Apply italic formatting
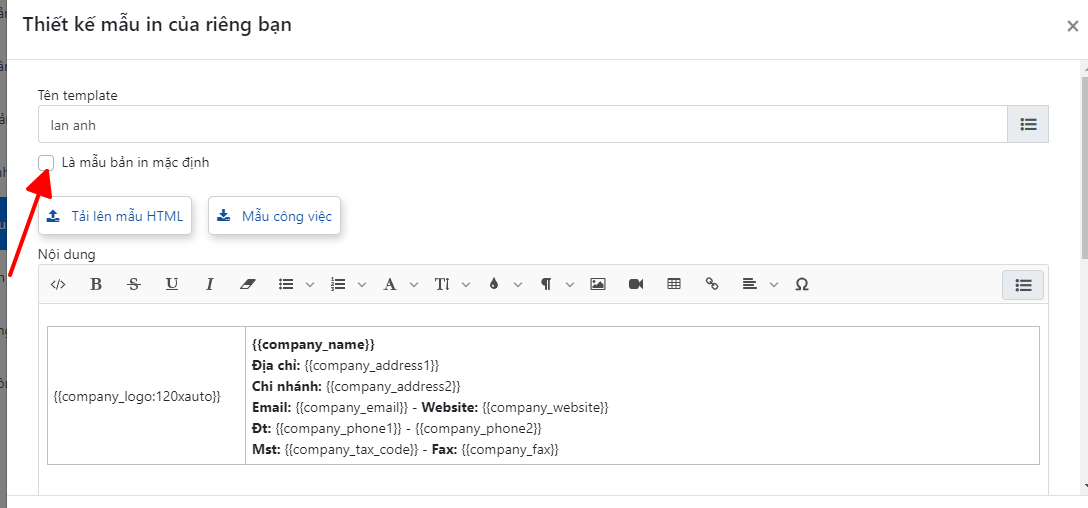This screenshot has height=508, width=1088. pos(210,284)
